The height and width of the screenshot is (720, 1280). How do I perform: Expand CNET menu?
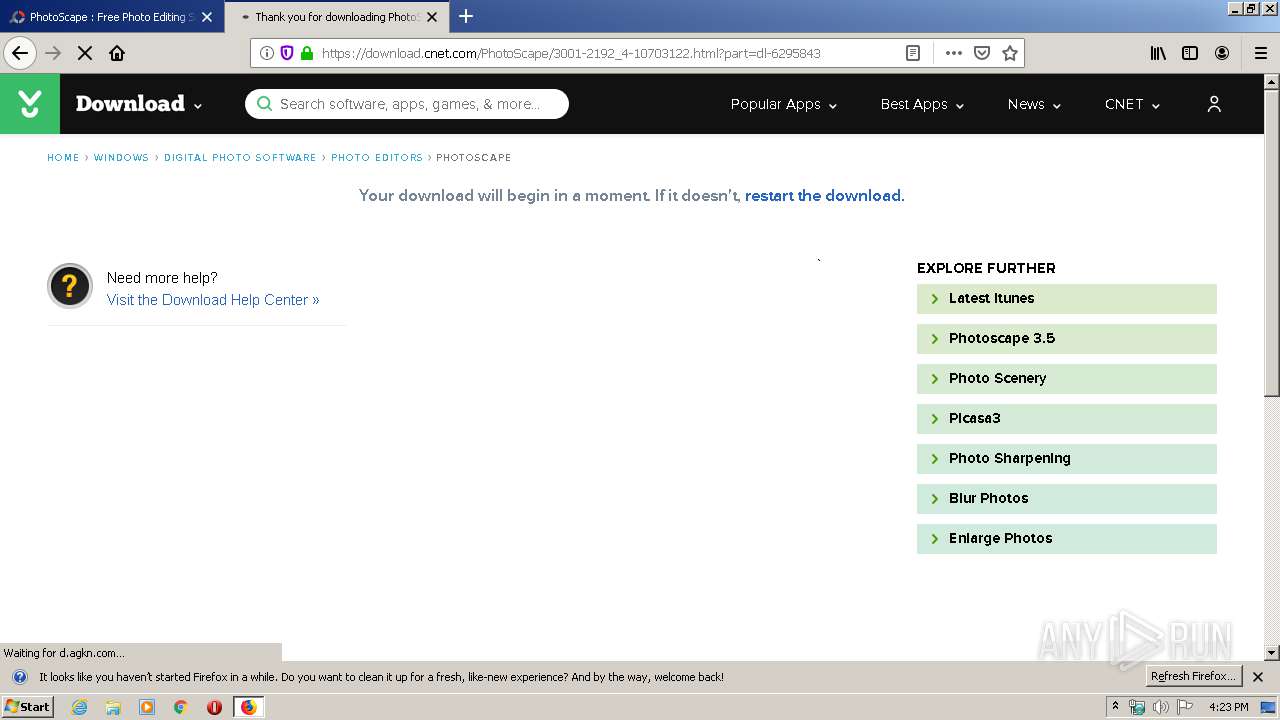tap(1132, 104)
